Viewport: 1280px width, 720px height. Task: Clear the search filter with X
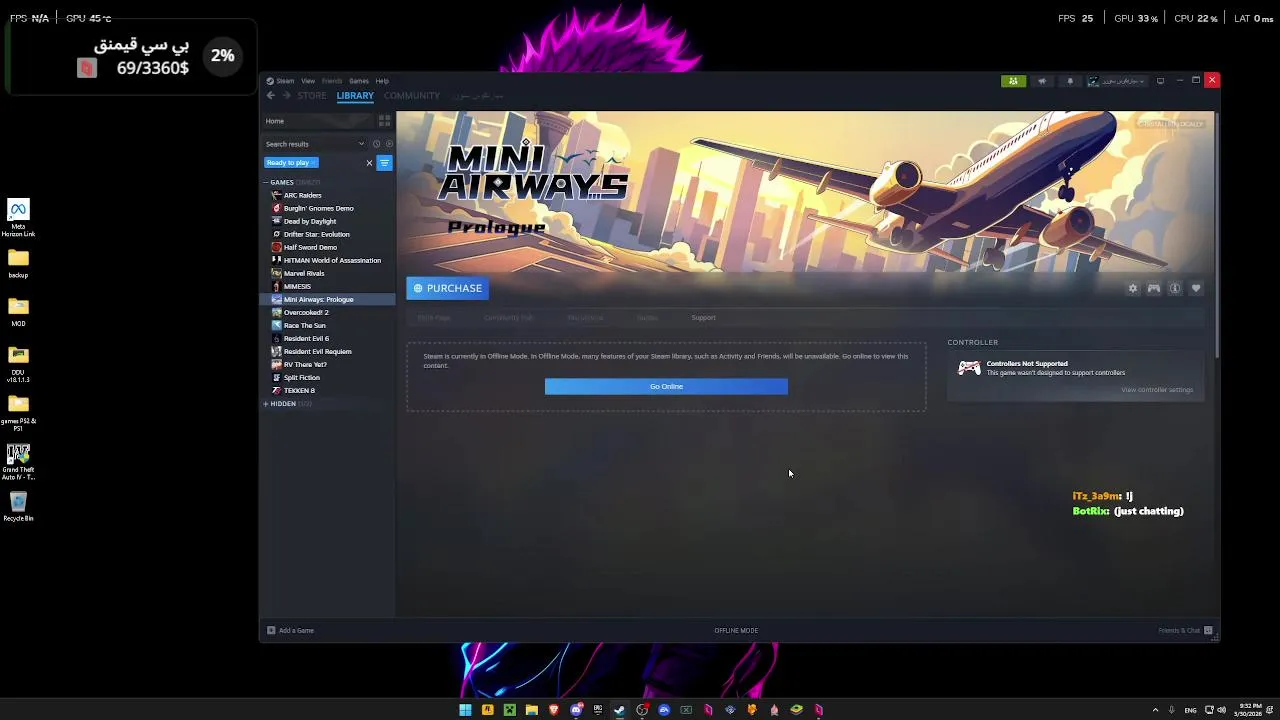tap(369, 163)
